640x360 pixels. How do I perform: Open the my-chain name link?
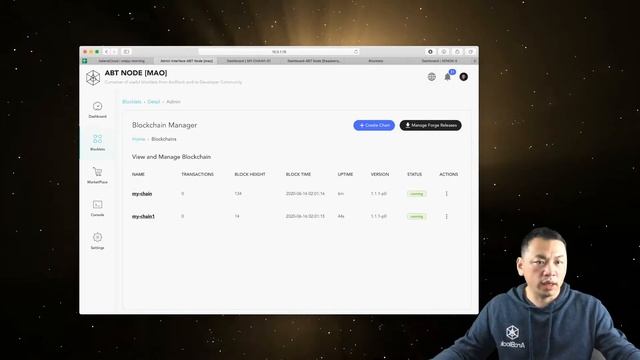click(142, 194)
